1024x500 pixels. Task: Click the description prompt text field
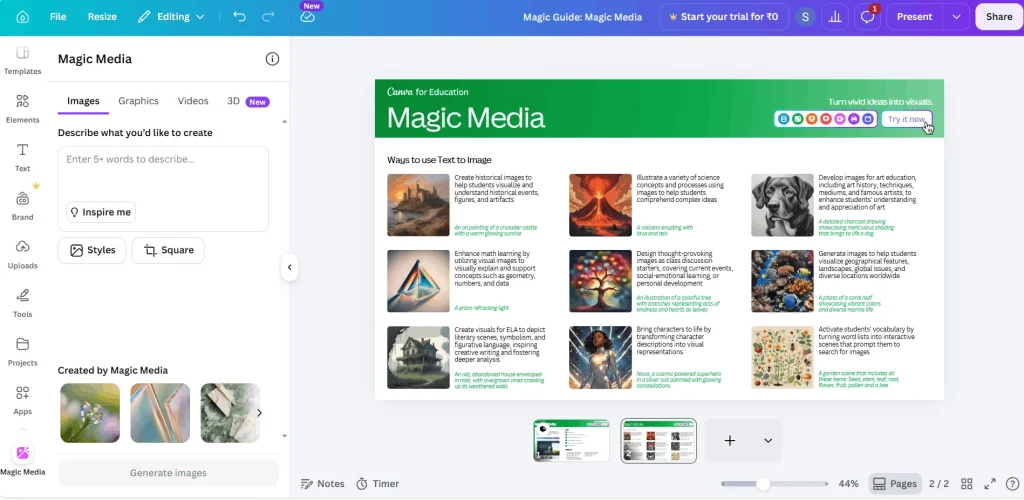coord(163,189)
